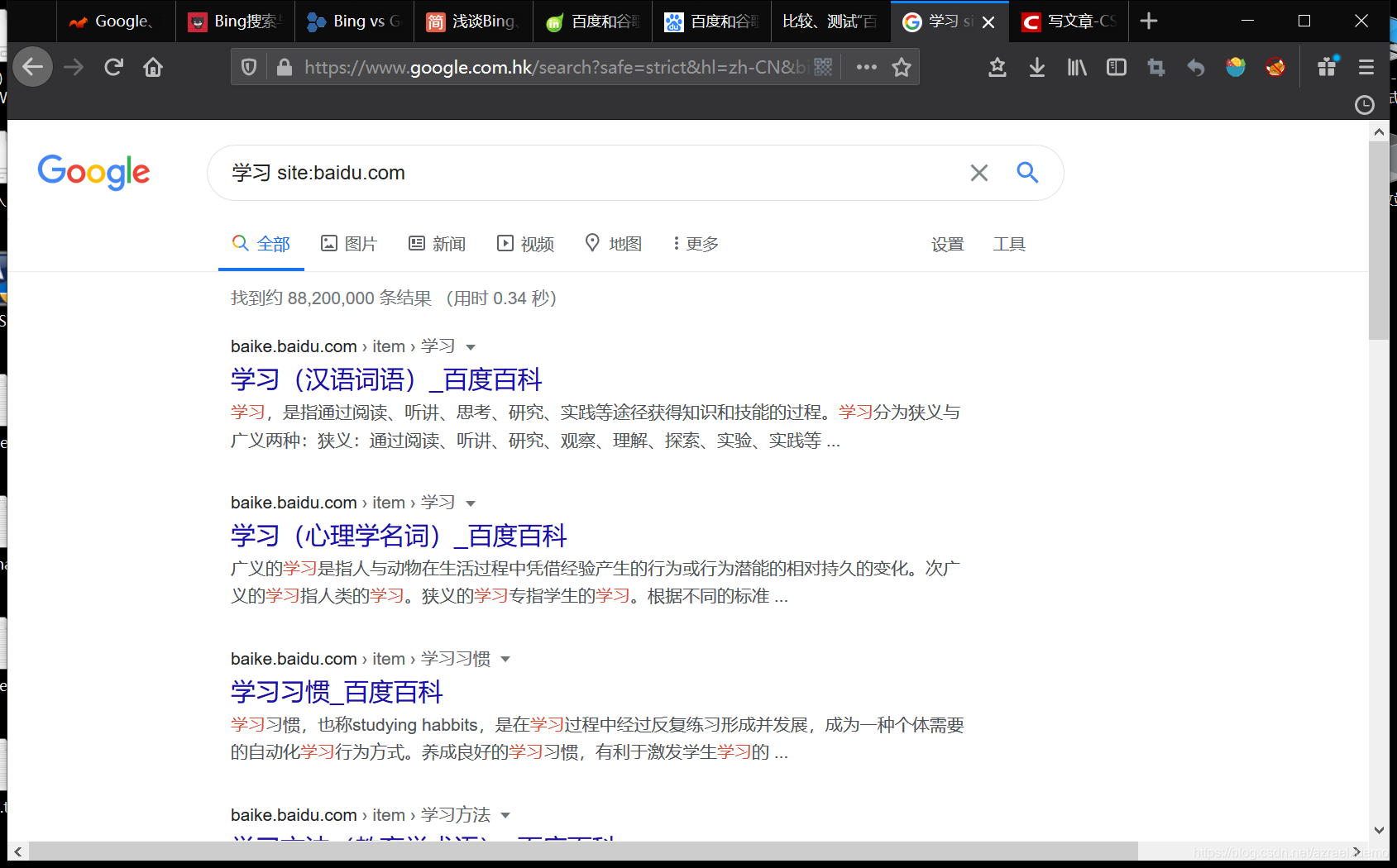
Task: Open a new browser tab
Action: 1149,21
